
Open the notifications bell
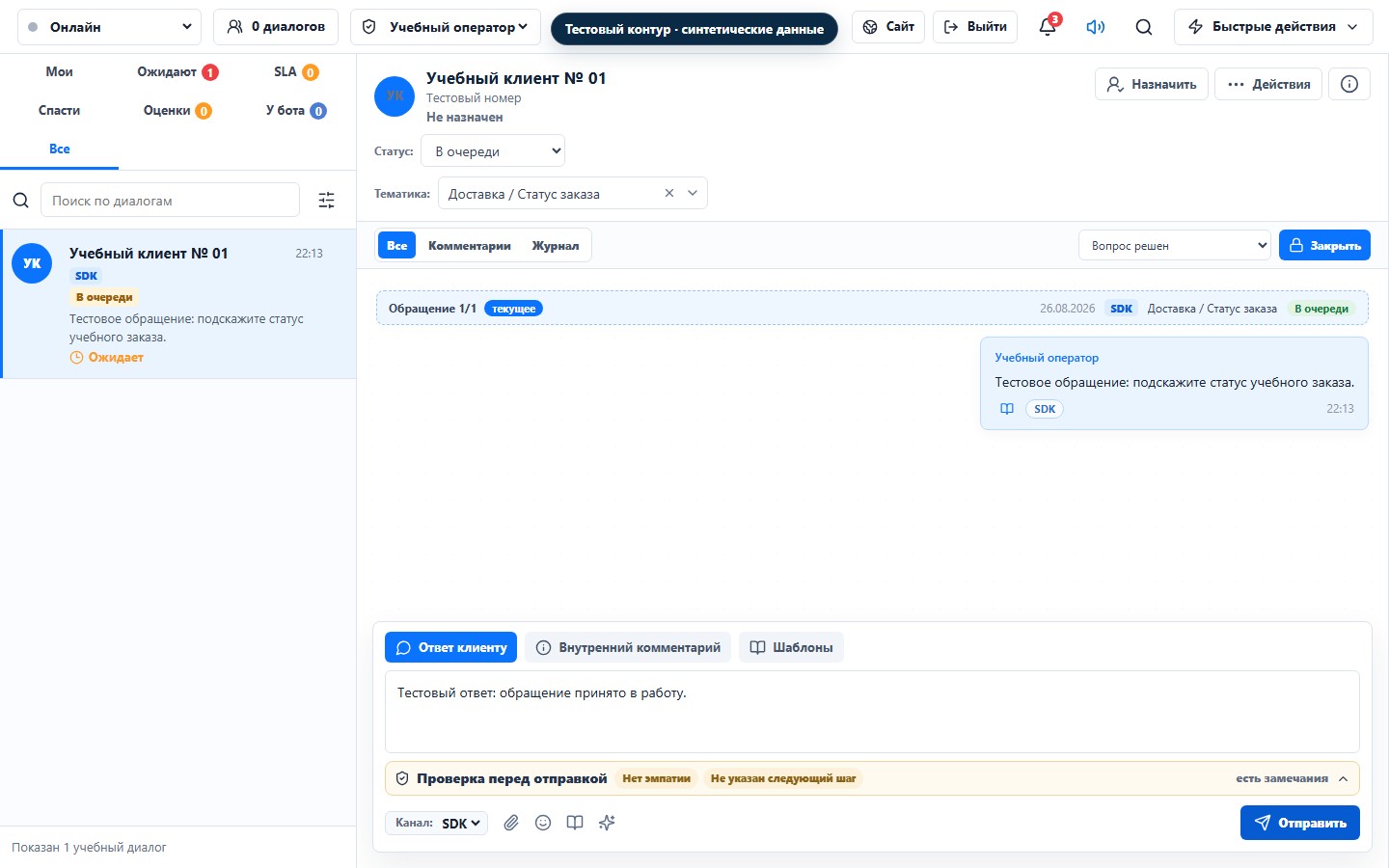[1048, 27]
